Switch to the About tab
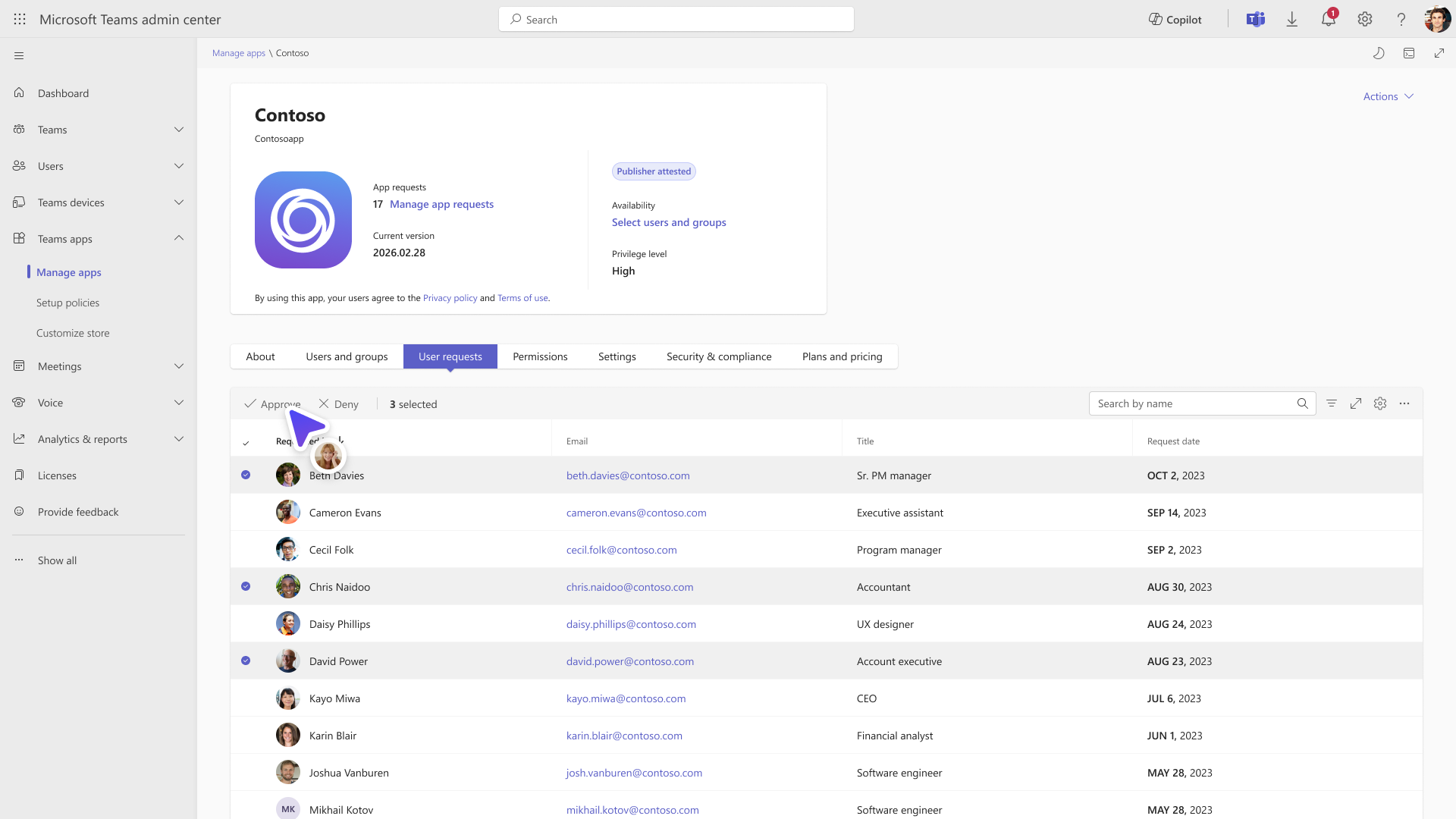The width and height of the screenshot is (1456, 819). [x=260, y=356]
